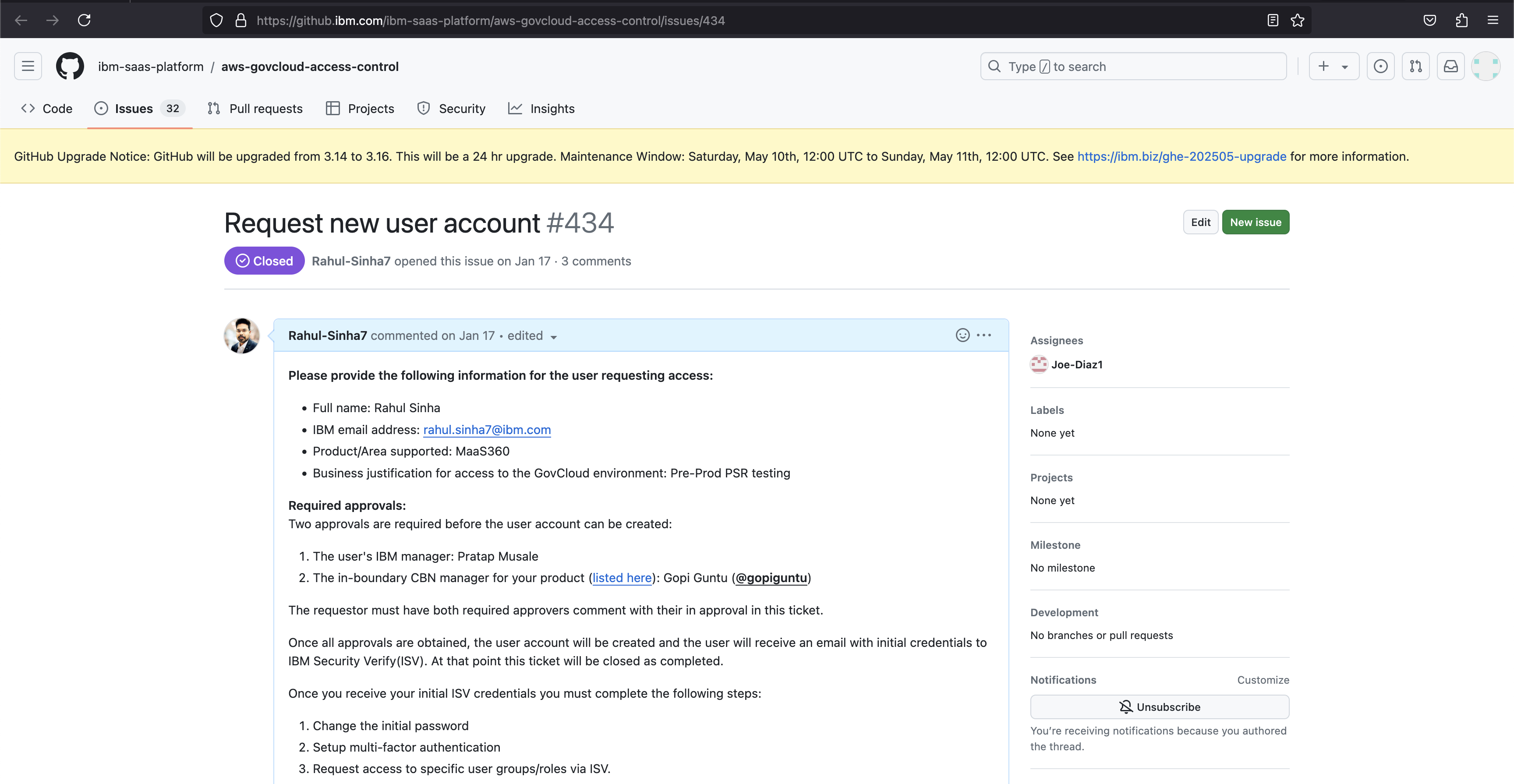Open the Pocket save icon
1514x784 pixels.
tap(1430, 21)
